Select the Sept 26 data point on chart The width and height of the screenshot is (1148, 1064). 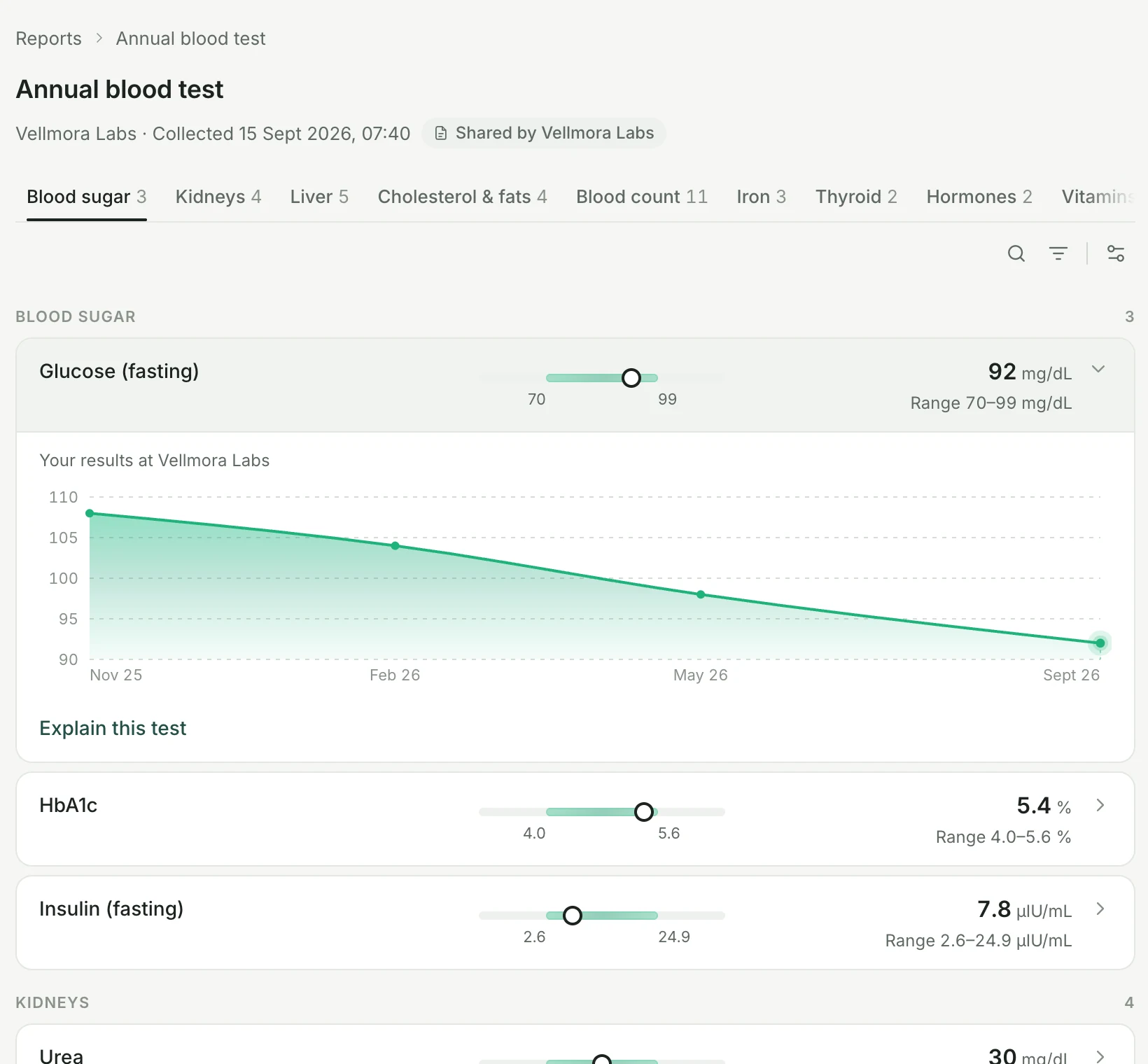point(1100,643)
